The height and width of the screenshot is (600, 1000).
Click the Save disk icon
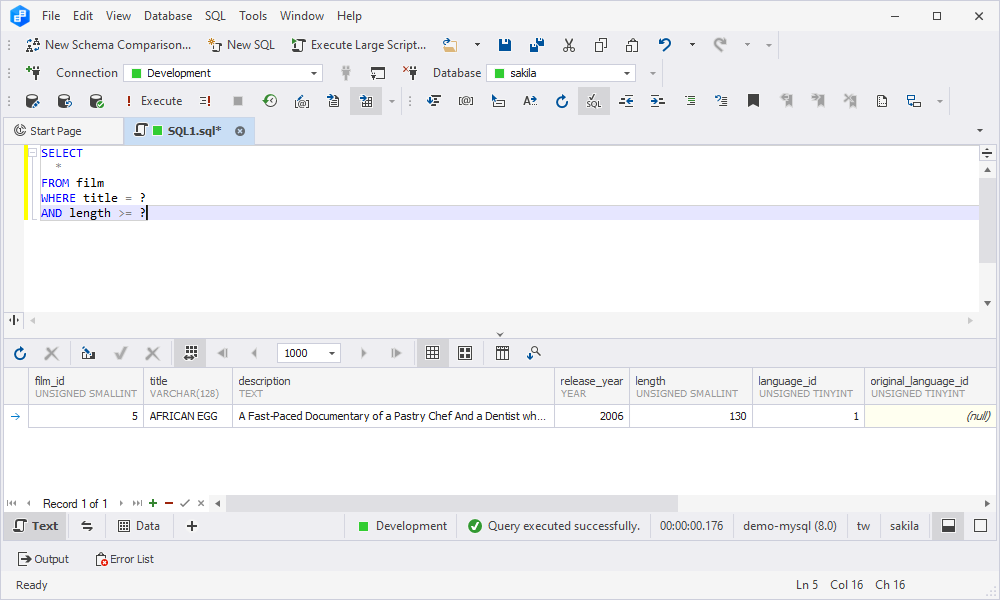click(505, 45)
